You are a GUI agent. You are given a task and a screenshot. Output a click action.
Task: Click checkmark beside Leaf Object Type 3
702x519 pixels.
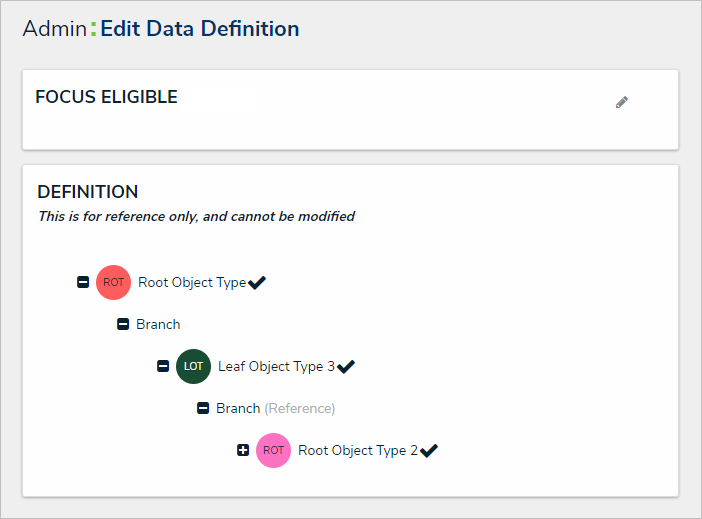coord(346,367)
